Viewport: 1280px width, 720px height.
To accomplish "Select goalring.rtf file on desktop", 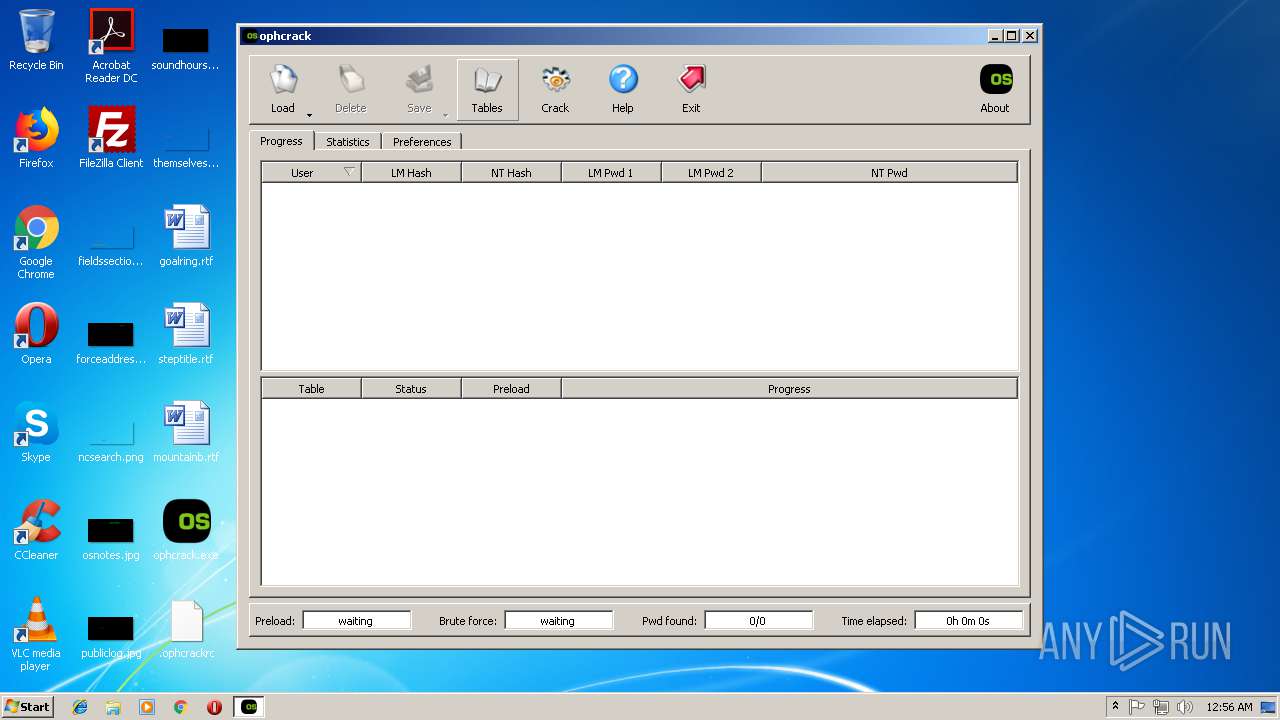I will tap(186, 236).
